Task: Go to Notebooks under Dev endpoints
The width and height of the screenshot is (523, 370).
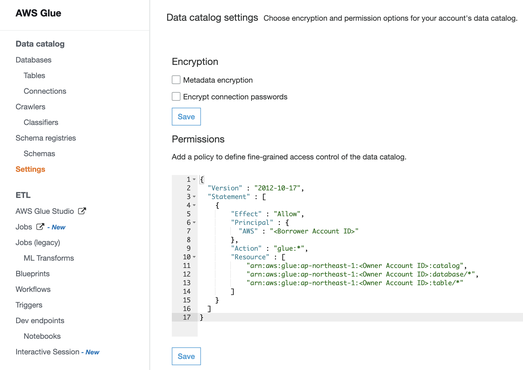Action: pos(42,336)
